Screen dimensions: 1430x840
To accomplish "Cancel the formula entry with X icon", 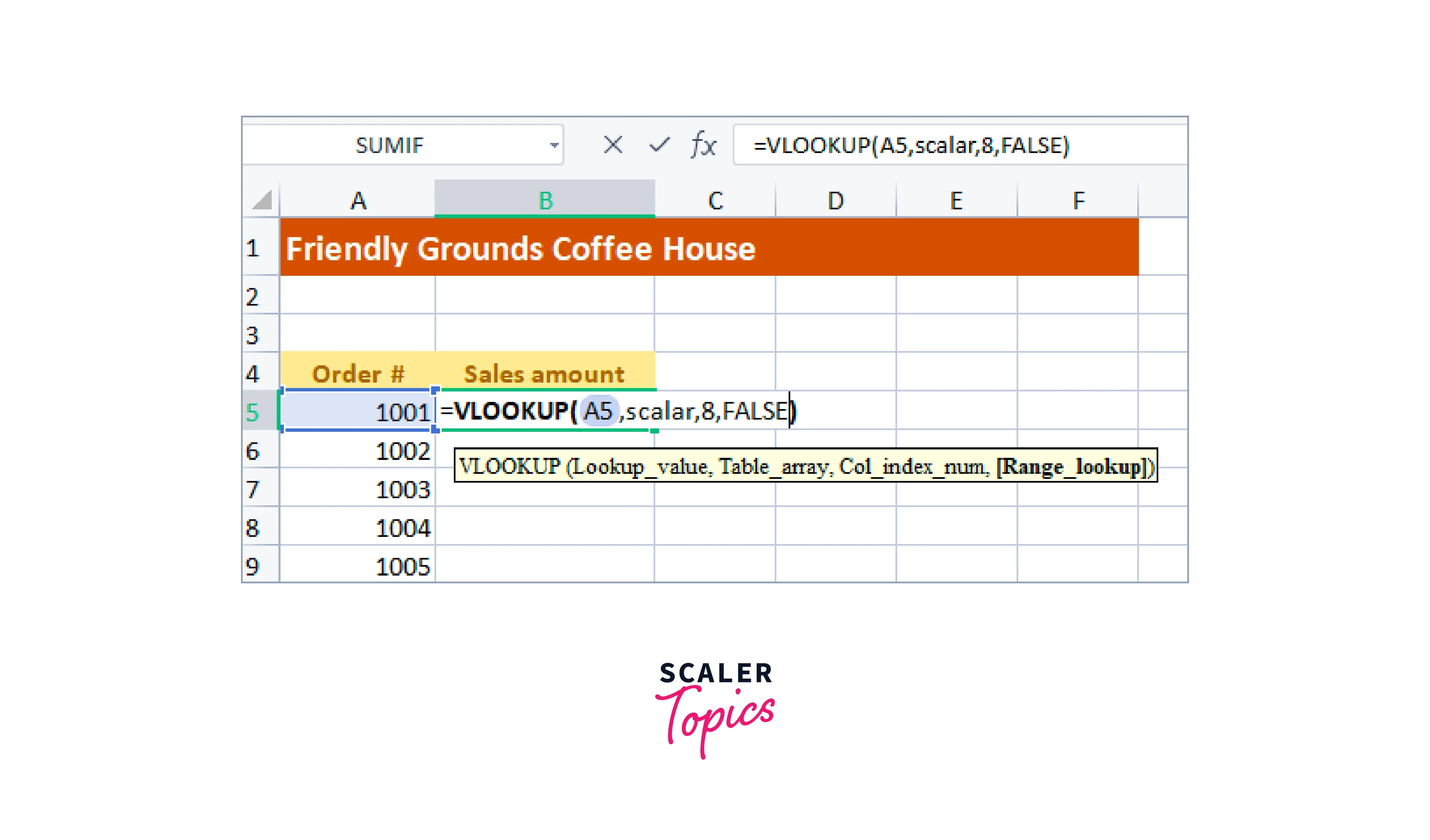I will tap(613, 145).
